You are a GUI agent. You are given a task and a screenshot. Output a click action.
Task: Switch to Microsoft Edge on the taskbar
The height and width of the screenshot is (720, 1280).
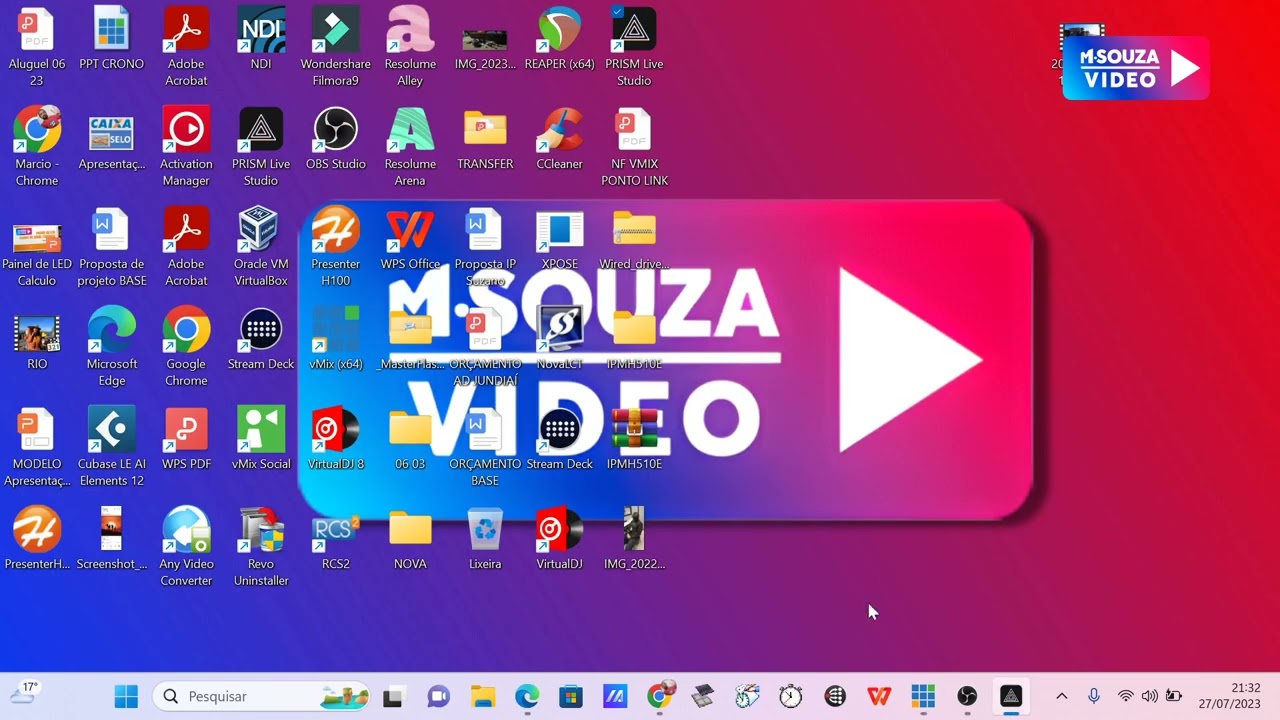(527, 696)
